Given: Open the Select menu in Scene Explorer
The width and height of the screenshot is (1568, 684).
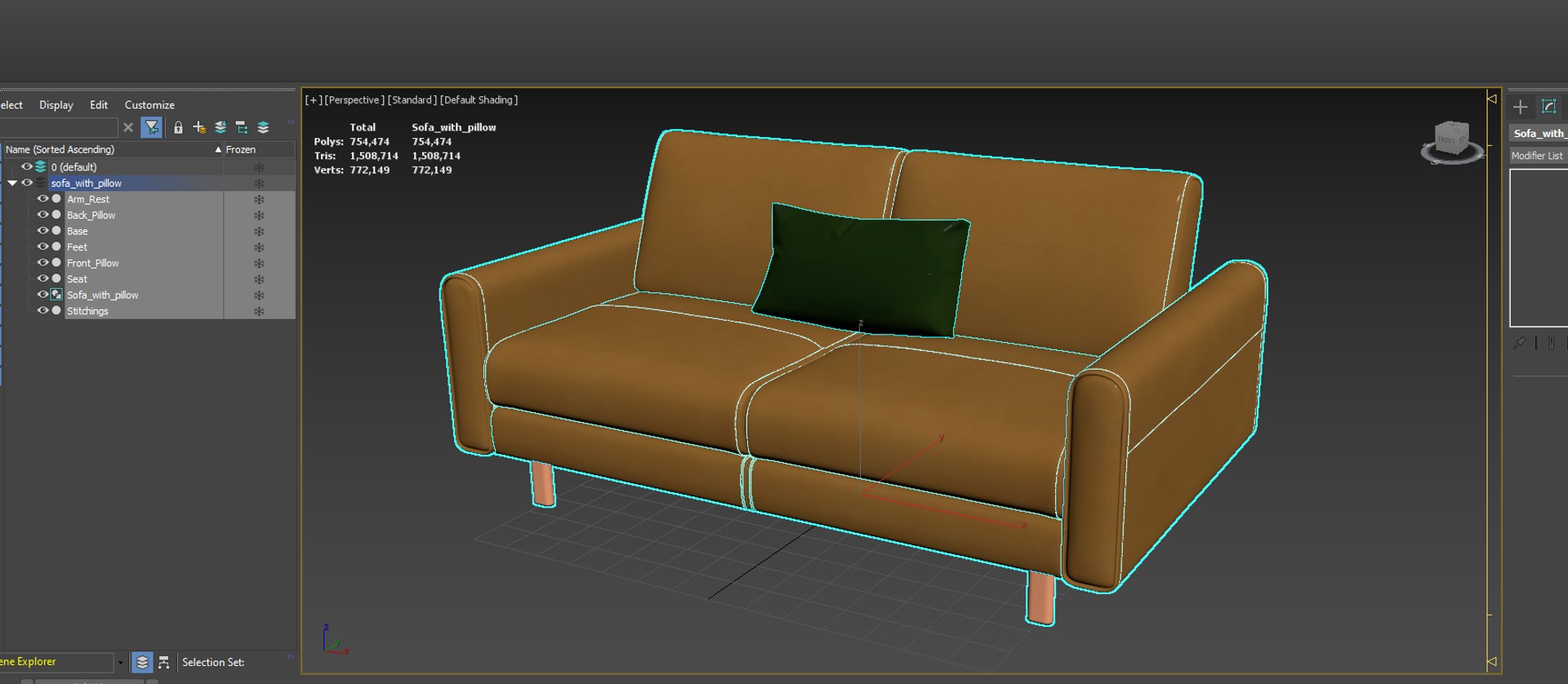Looking at the screenshot, I should (11, 104).
